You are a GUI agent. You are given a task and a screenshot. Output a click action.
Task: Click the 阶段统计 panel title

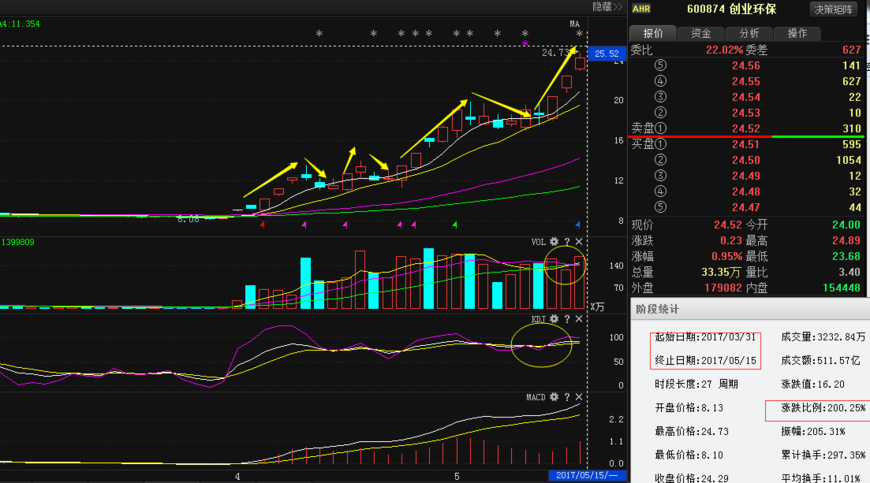pyautogui.click(x=657, y=309)
